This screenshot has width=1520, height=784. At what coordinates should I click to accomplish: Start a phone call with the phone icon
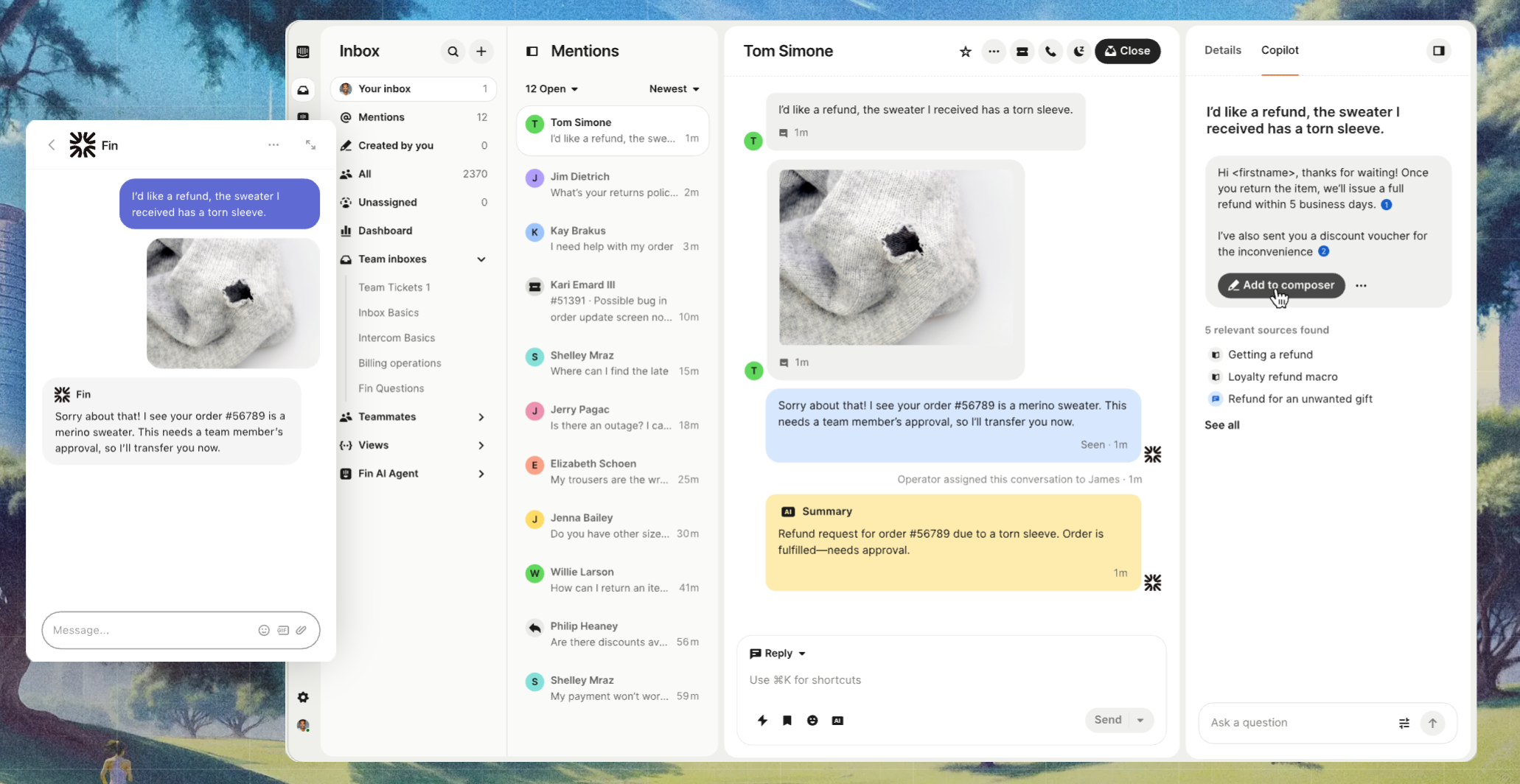[x=1050, y=52]
